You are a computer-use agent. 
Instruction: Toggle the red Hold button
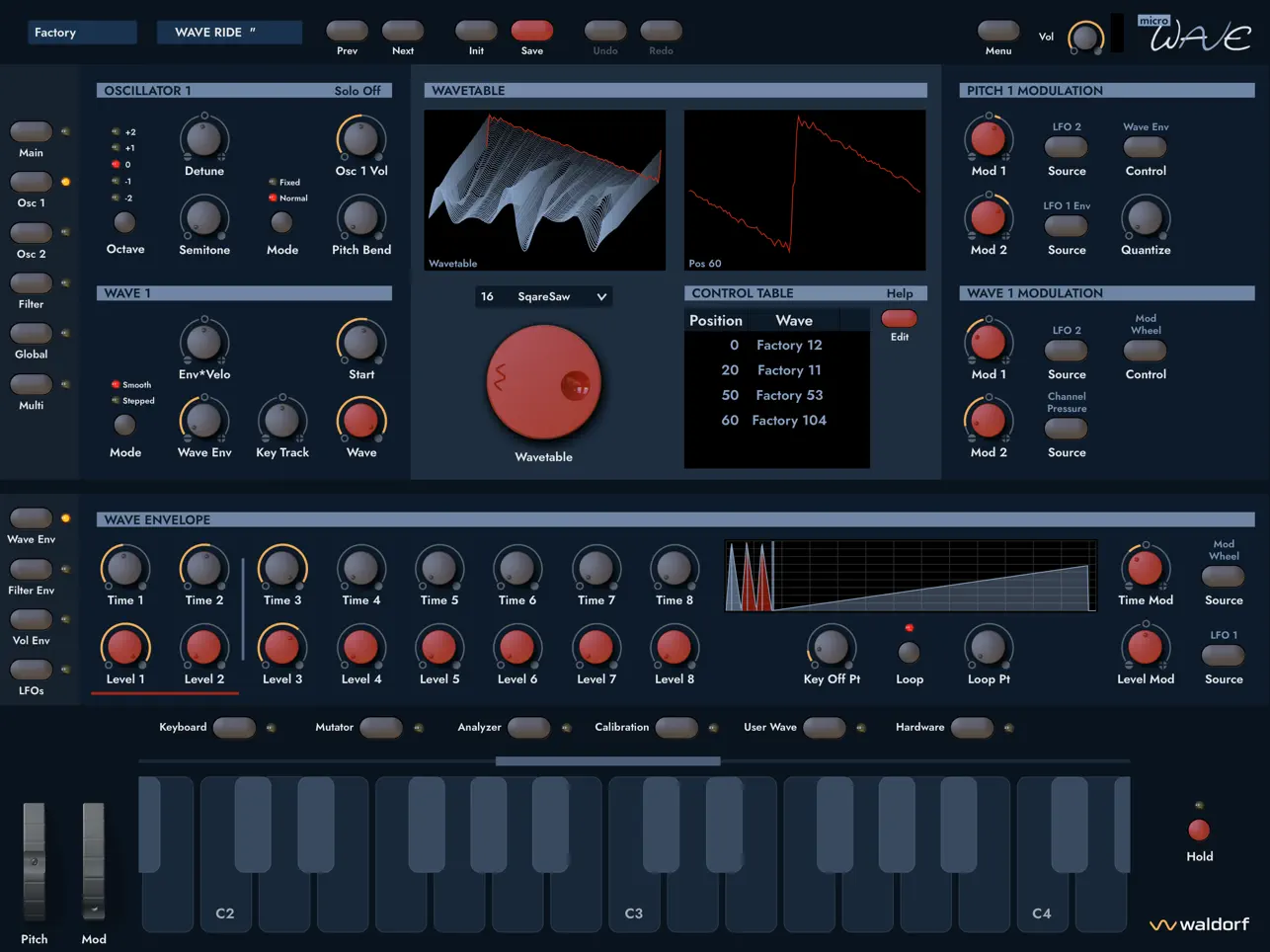[1199, 830]
